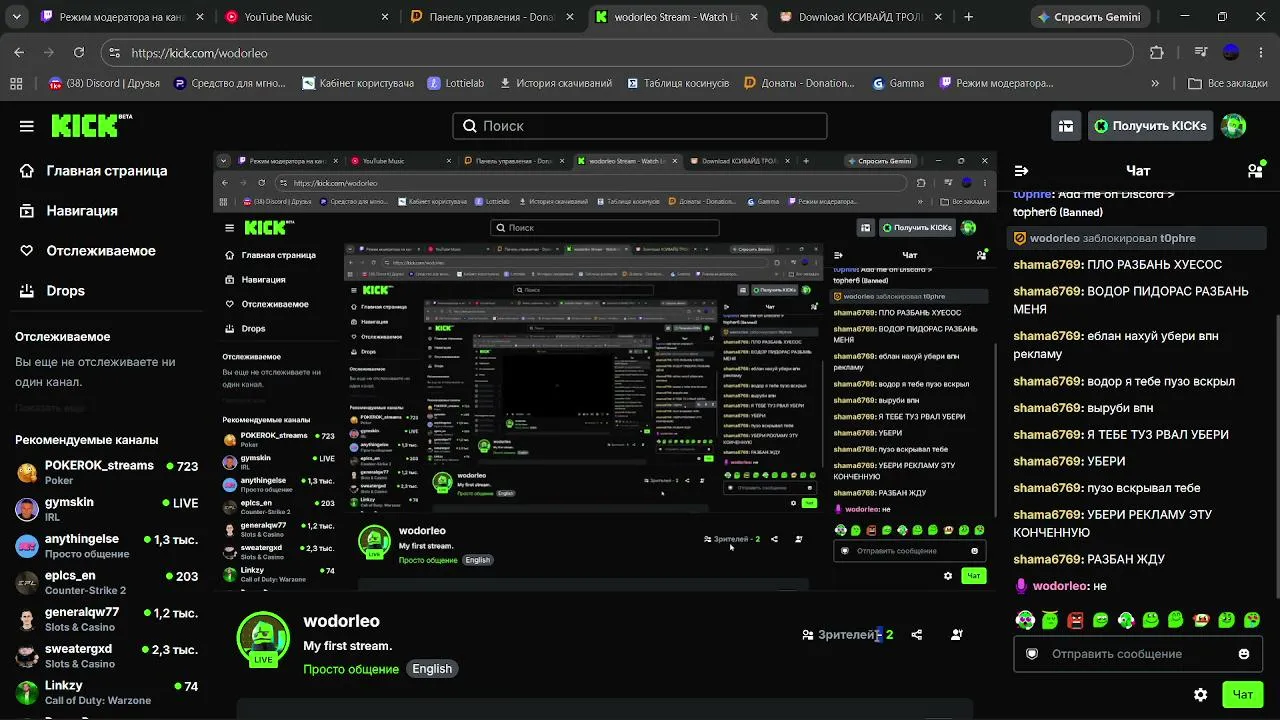Open the gymskin recommended channel
This screenshot has height=720, width=1280.
106,509
